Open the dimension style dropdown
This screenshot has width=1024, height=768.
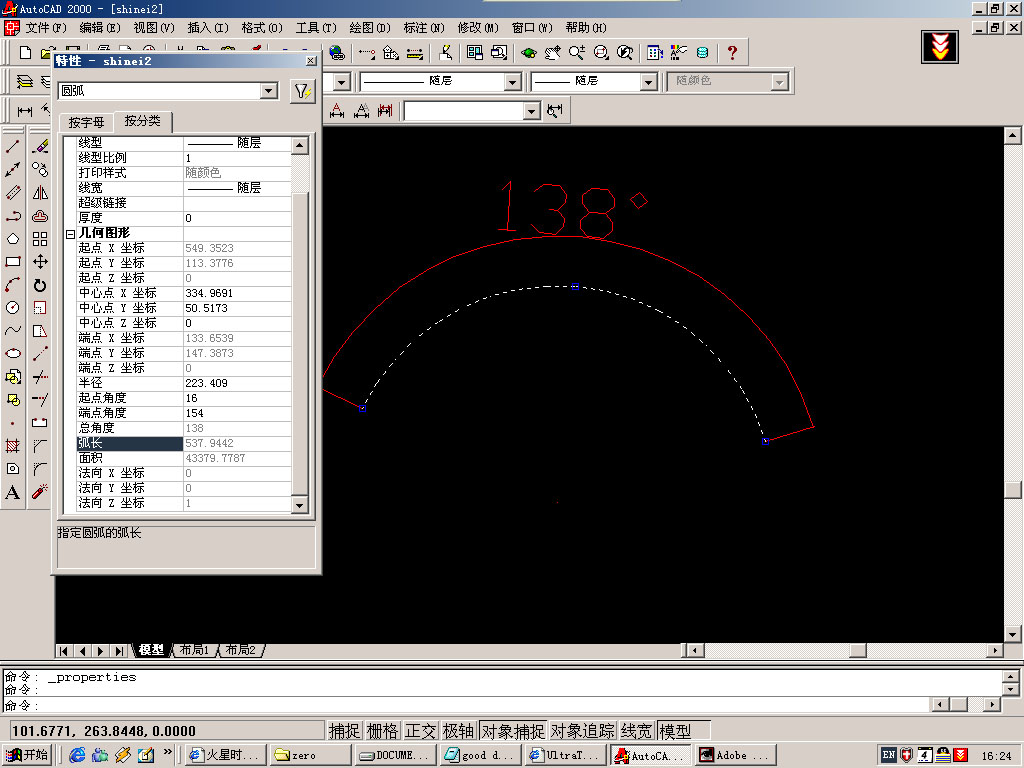(532, 112)
